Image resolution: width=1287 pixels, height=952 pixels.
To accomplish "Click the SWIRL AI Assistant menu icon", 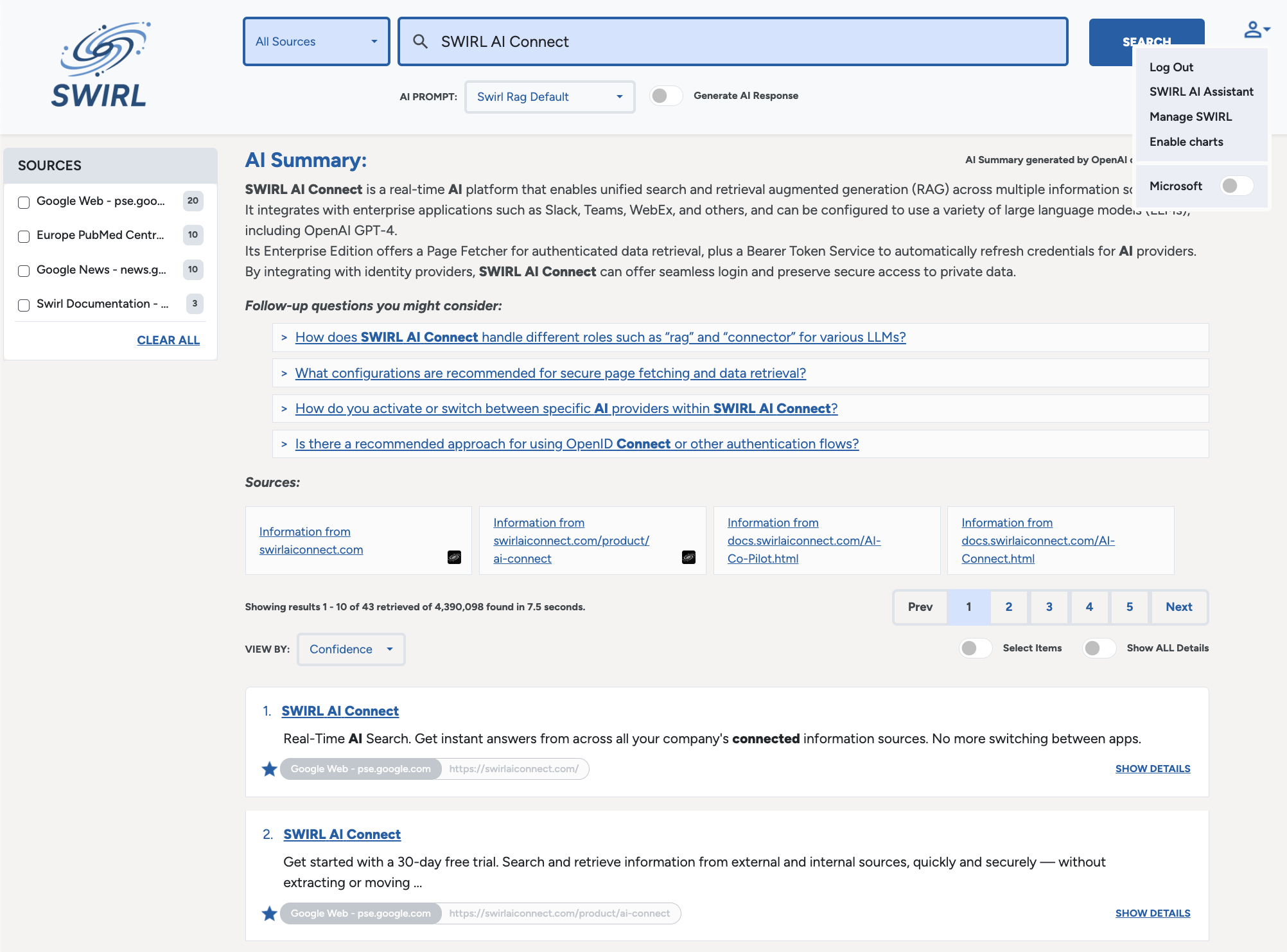I will point(1201,91).
